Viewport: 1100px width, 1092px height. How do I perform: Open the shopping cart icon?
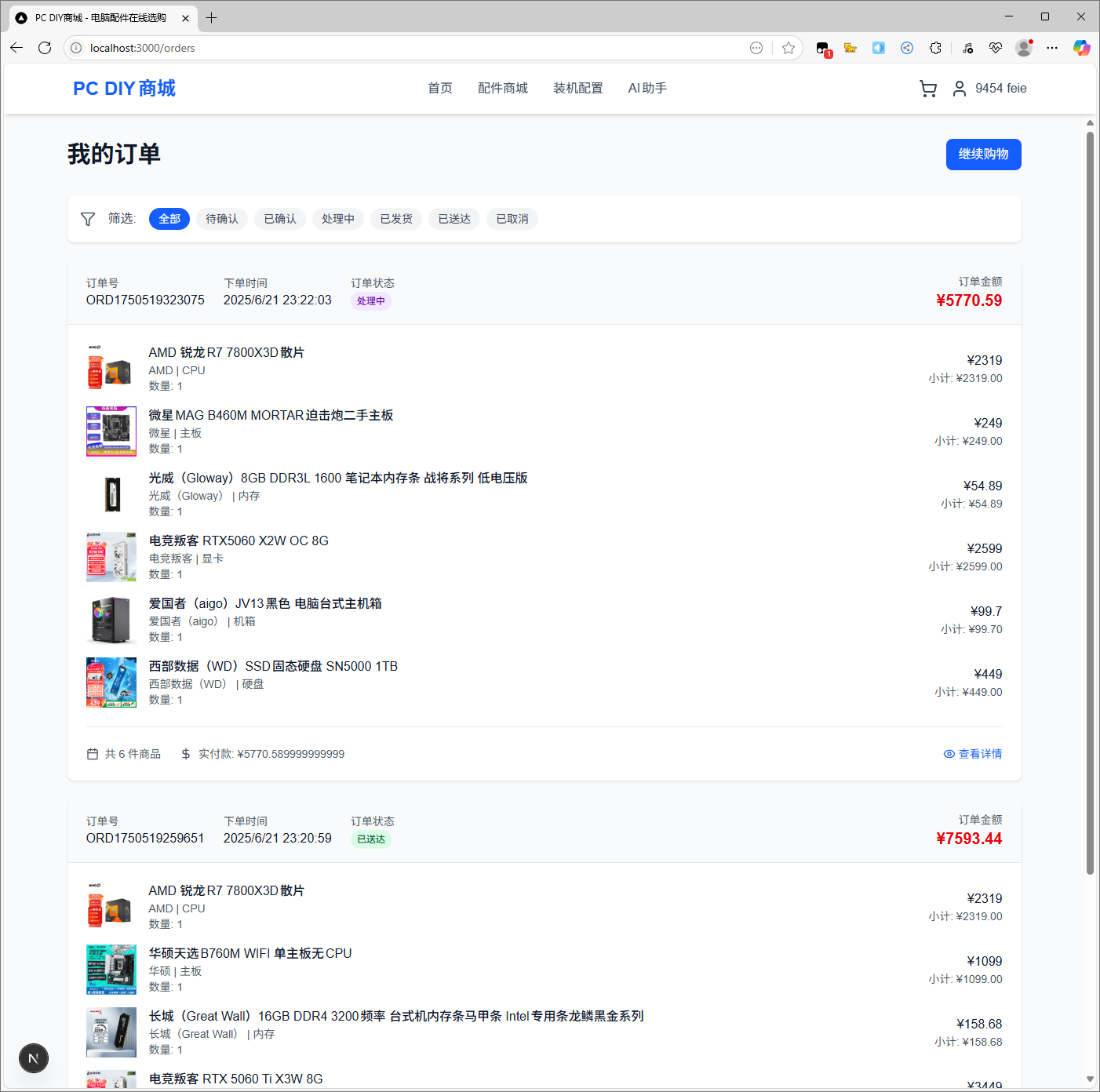928,89
